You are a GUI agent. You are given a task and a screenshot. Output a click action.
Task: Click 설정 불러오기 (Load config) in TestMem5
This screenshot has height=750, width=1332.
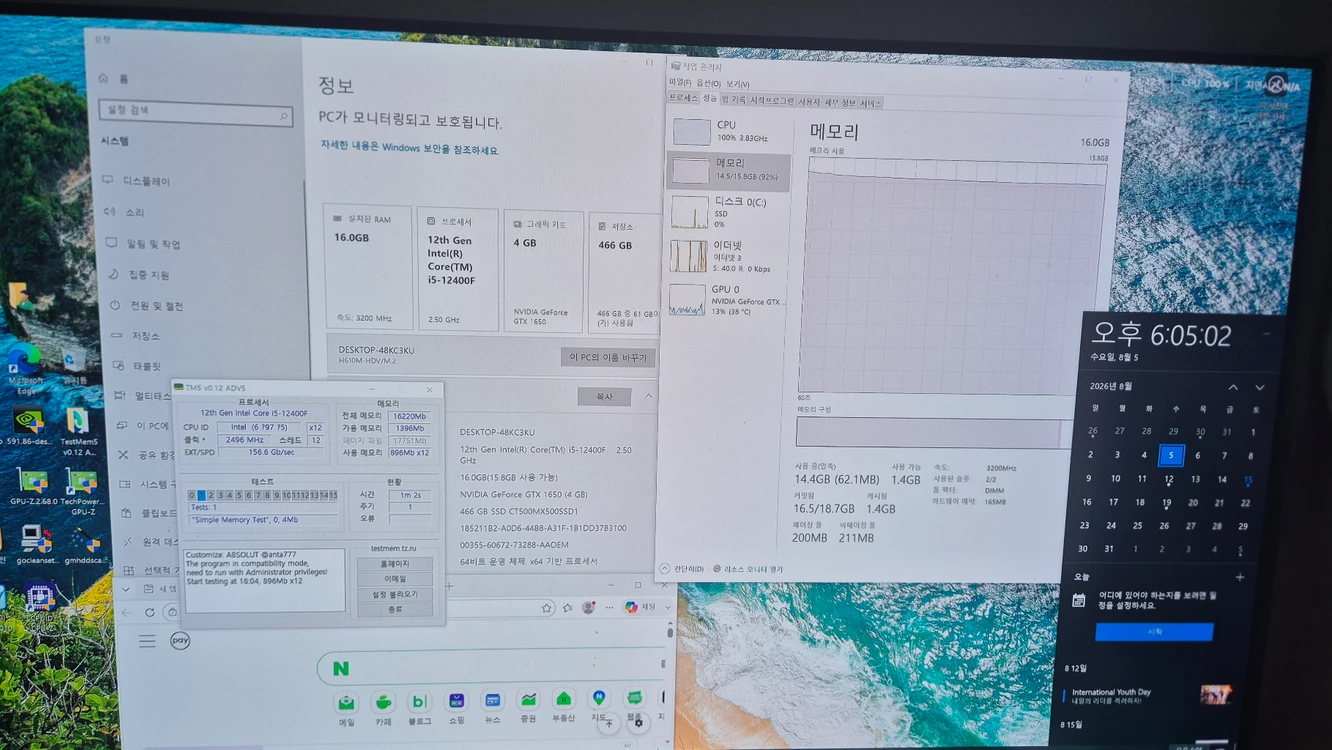coord(395,594)
